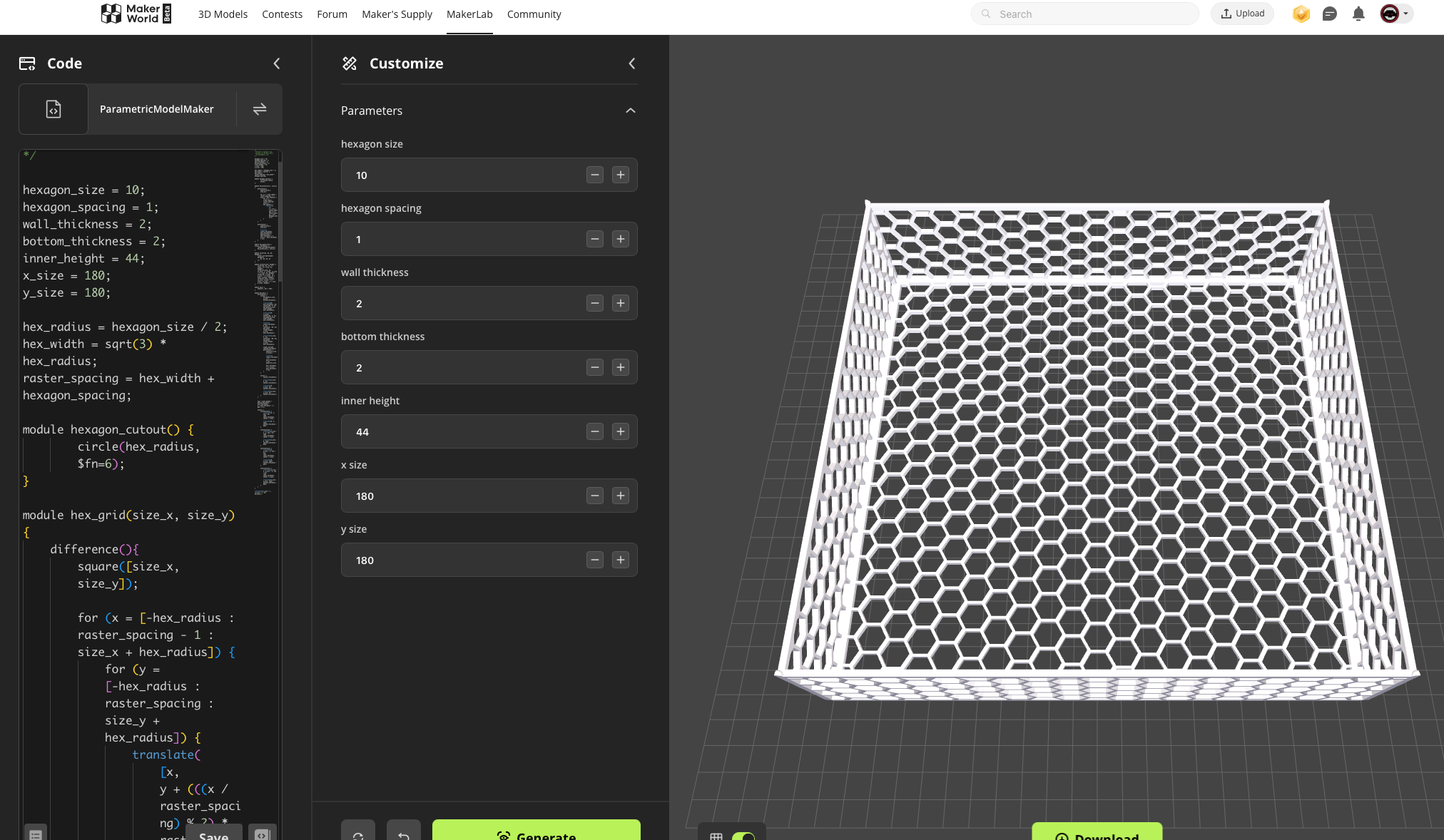Decrease y size value
This screenshot has width=1444, height=840.
tap(595, 560)
